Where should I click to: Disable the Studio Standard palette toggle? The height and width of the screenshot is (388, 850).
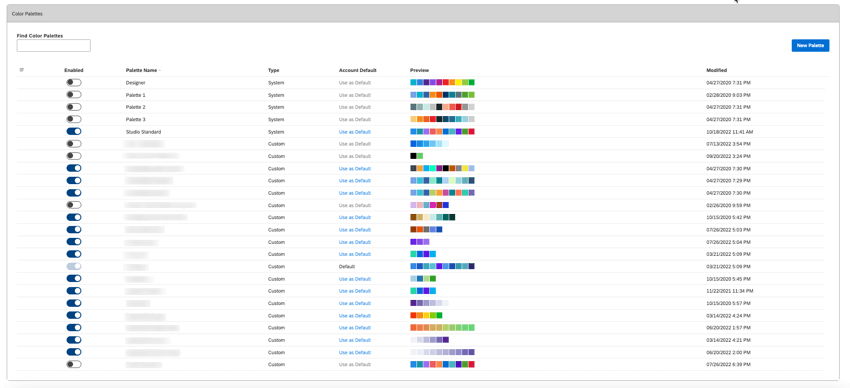(74, 132)
